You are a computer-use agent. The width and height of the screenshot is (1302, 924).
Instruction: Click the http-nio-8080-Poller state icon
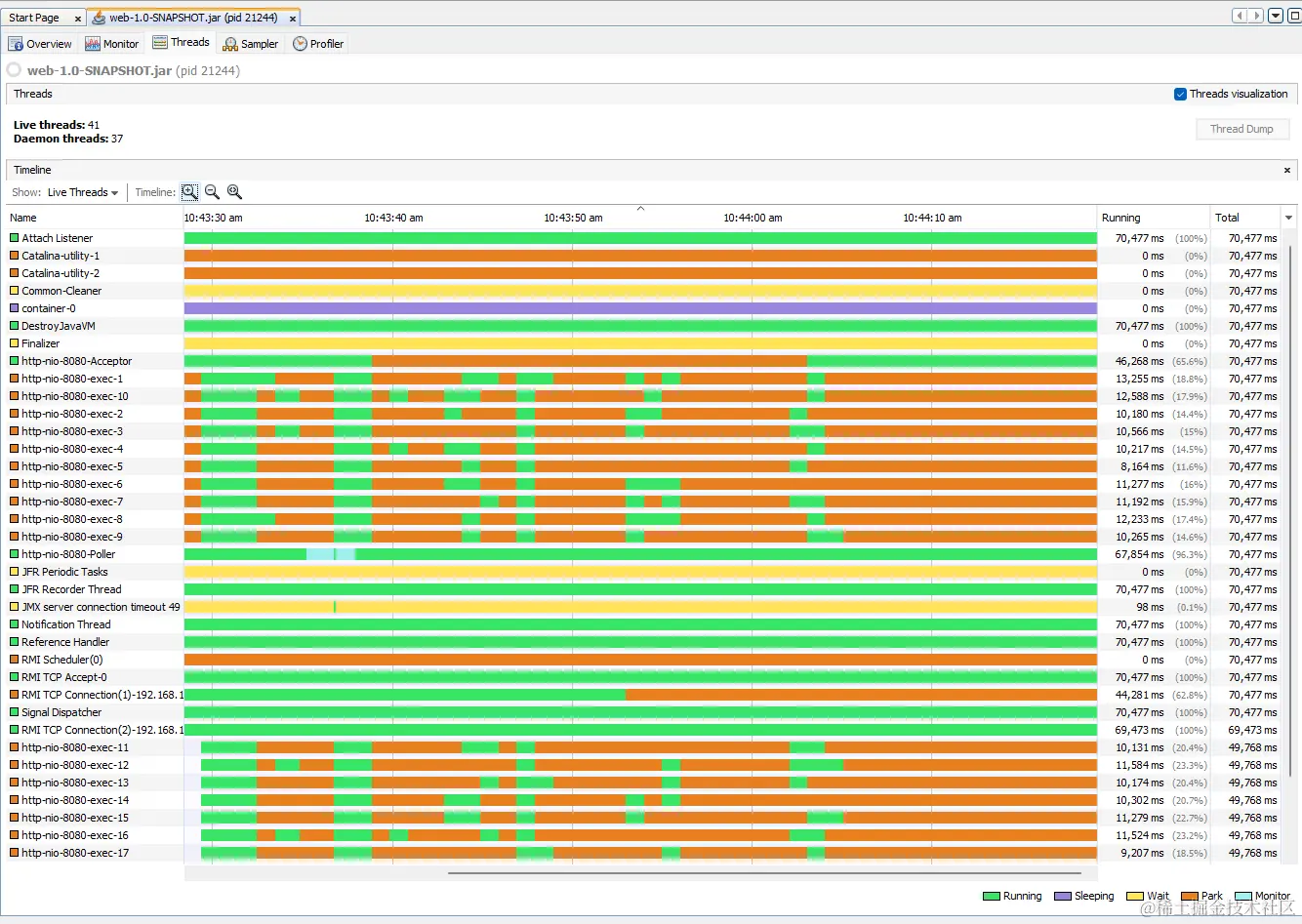pyautogui.click(x=15, y=554)
